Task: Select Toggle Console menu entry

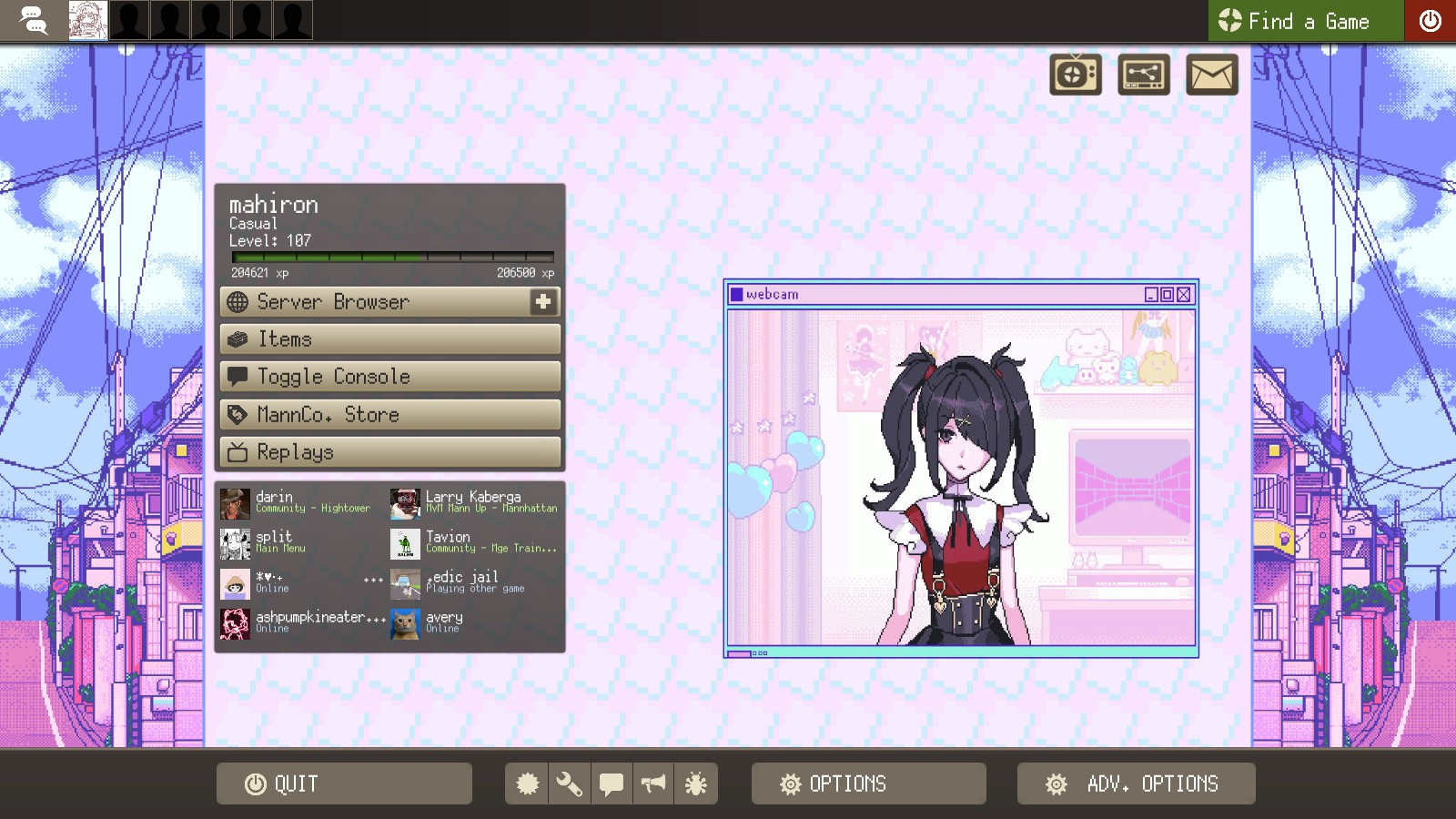Action: click(x=390, y=377)
